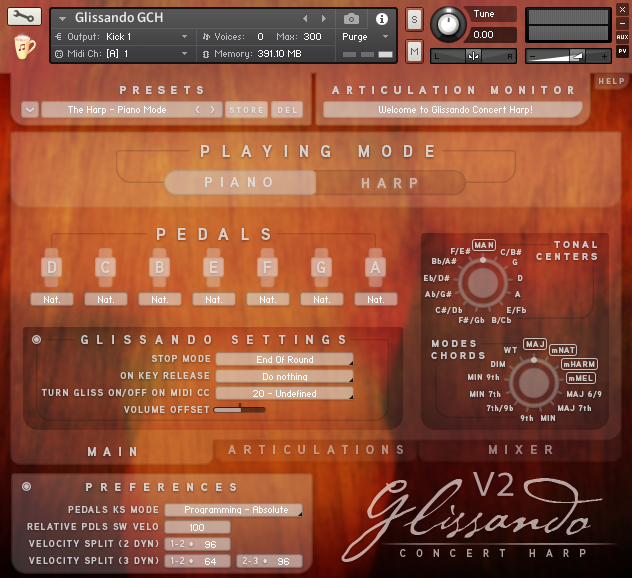632x578 pixels.
Task: Click the Velocity Split 3 Dyn 2-3 field
Action: pos(270,561)
